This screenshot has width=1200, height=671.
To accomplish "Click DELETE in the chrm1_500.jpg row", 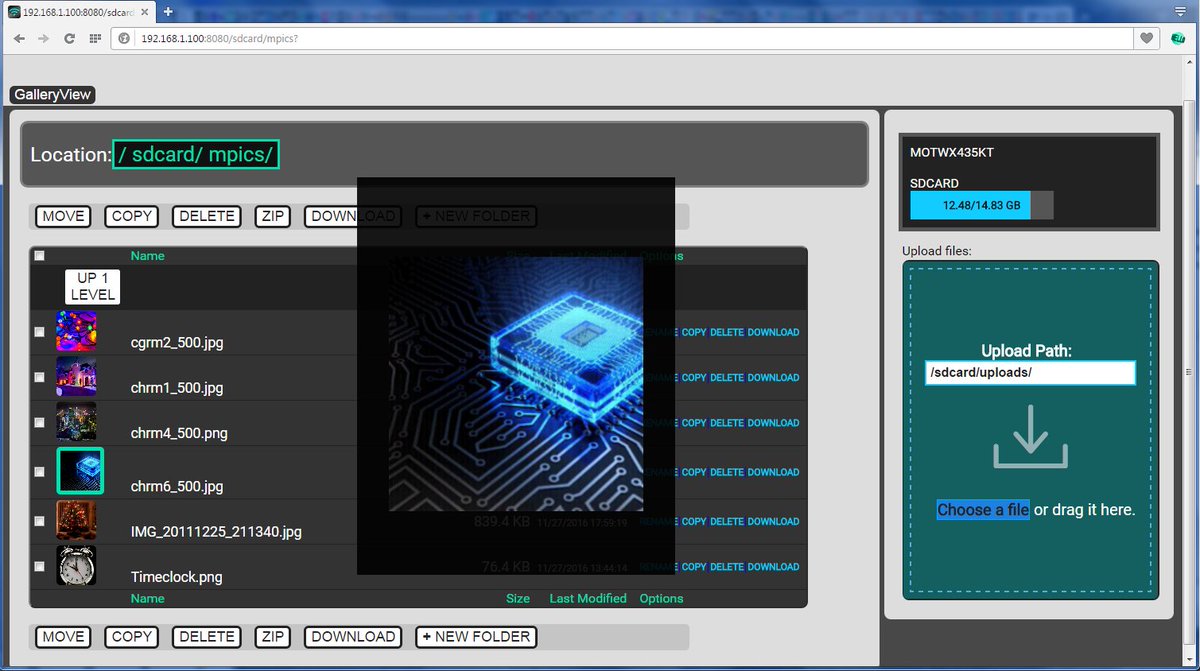I will [x=727, y=377].
